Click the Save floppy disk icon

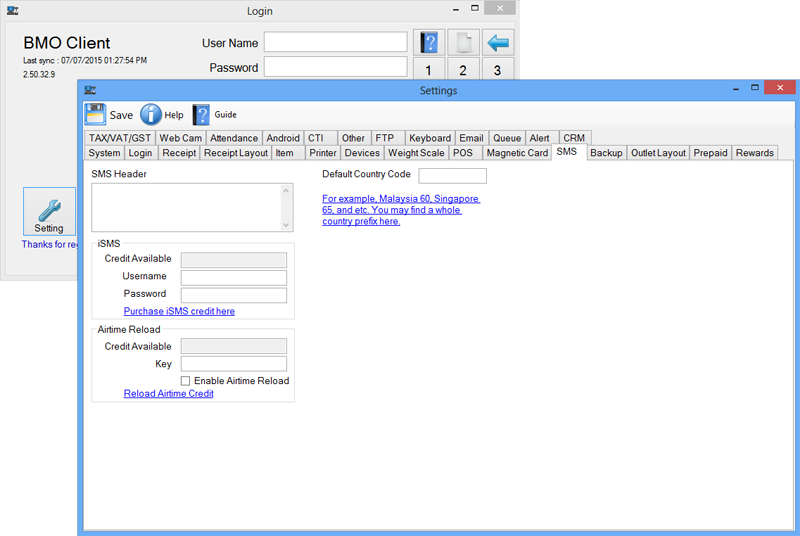click(96, 114)
